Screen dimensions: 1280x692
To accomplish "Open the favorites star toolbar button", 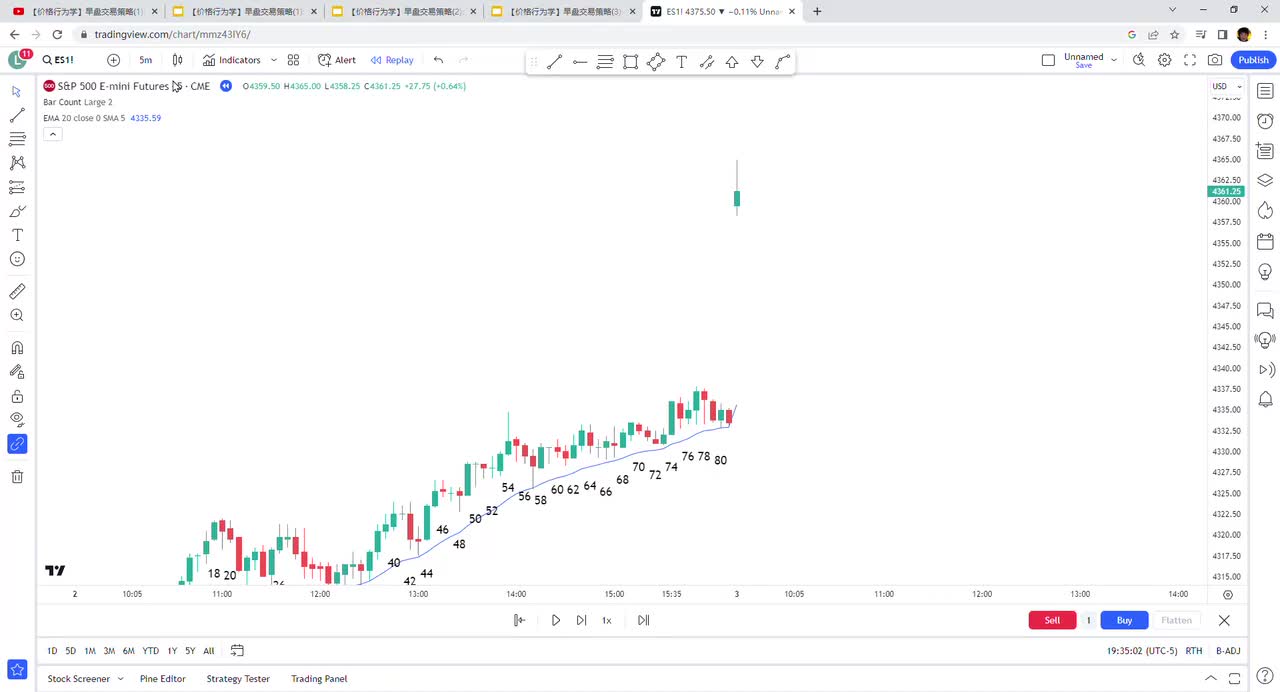I will click(x=17, y=669).
